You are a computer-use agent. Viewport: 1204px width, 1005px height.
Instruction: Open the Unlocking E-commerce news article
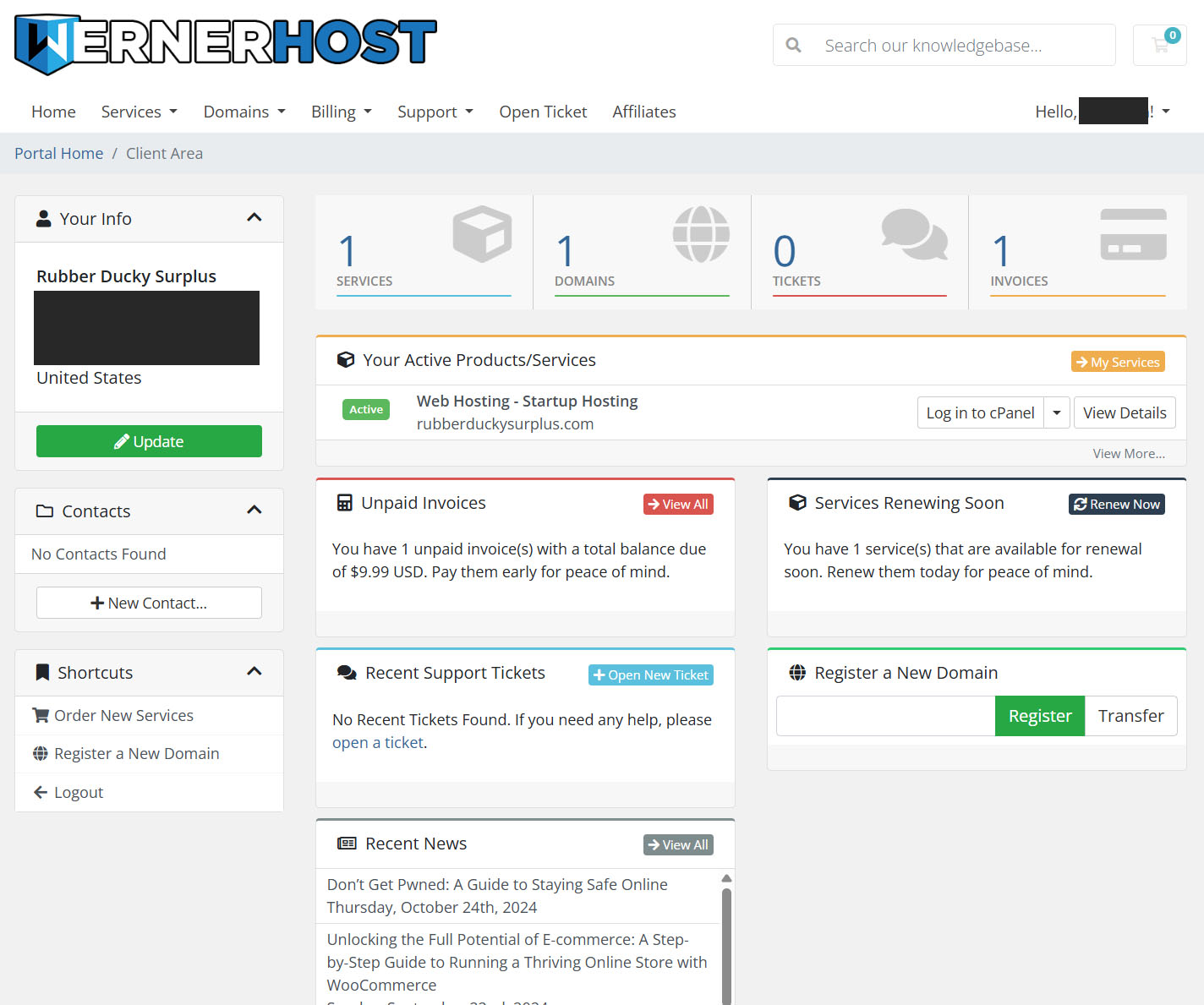click(517, 962)
